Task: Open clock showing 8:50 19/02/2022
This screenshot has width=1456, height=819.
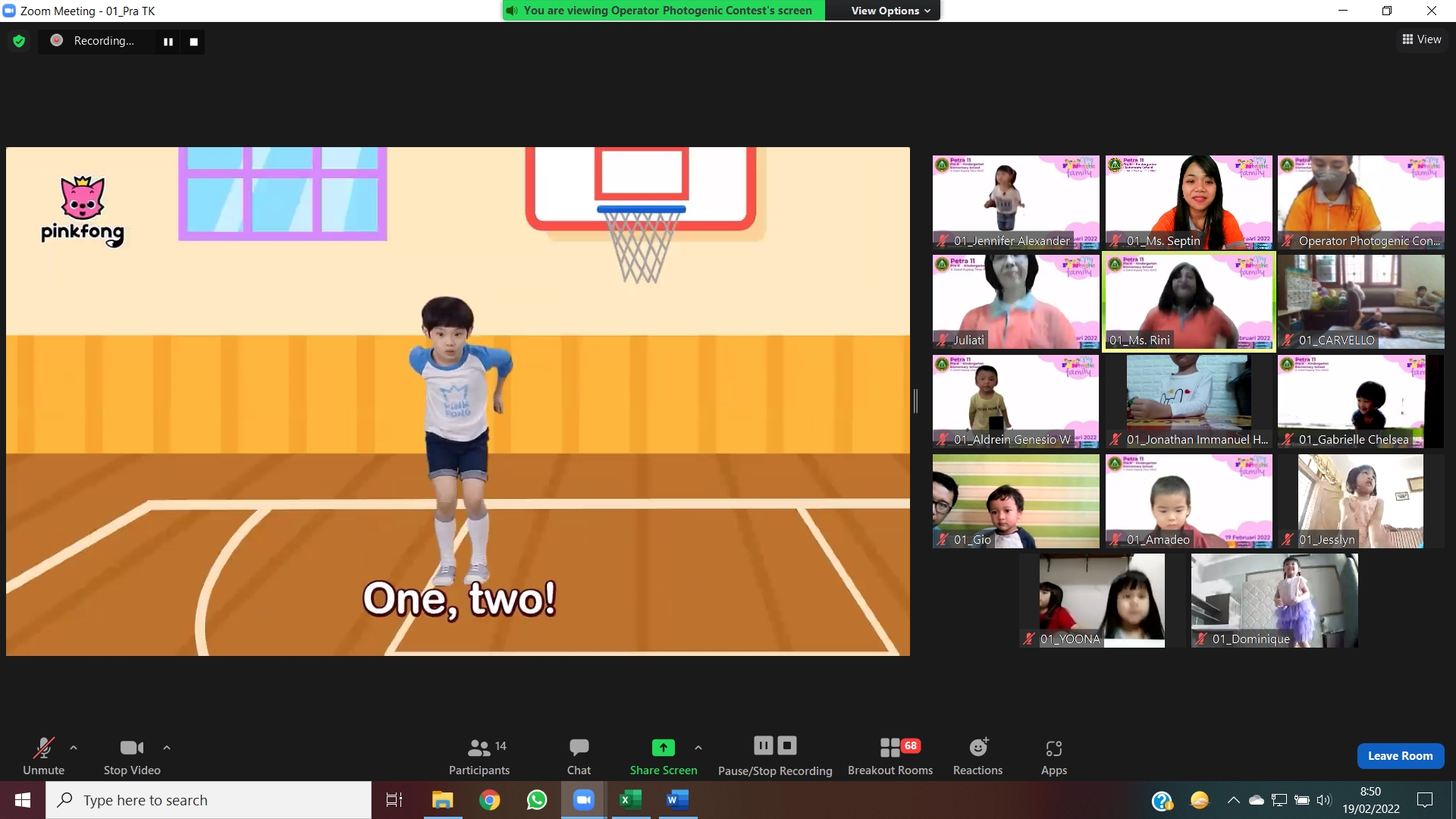Action: [1371, 800]
